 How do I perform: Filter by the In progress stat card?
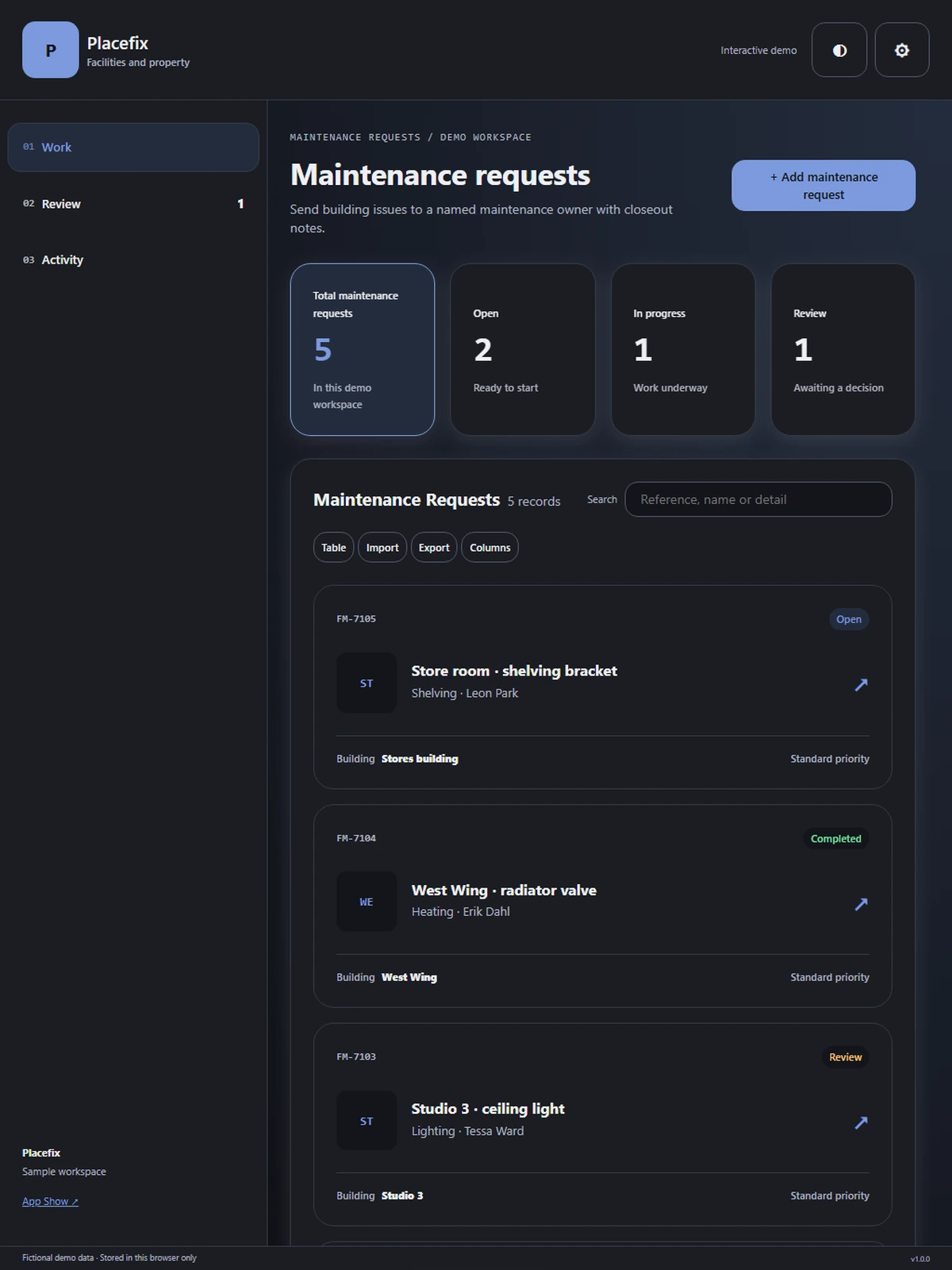(683, 349)
